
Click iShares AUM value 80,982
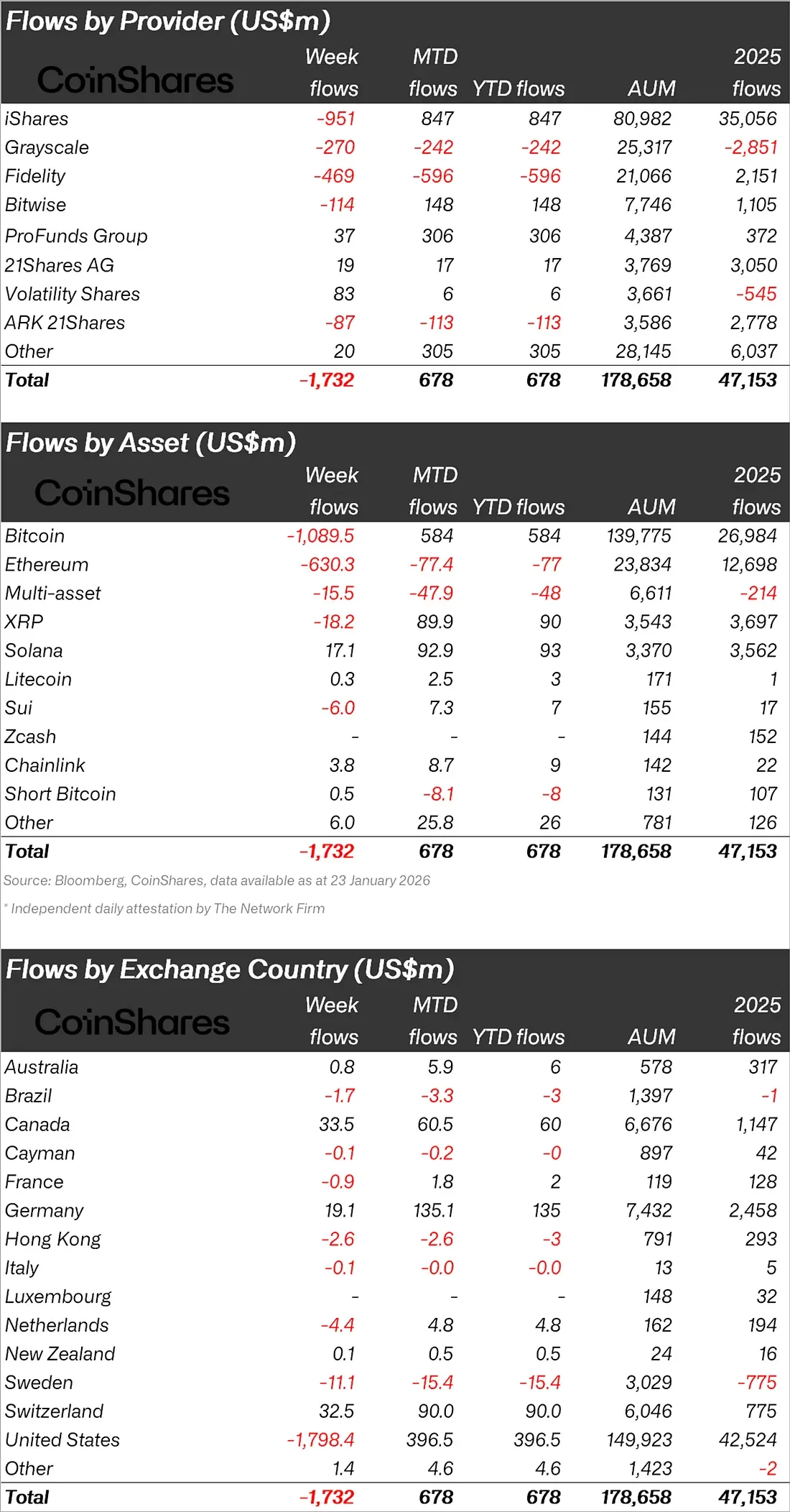pos(642,119)
